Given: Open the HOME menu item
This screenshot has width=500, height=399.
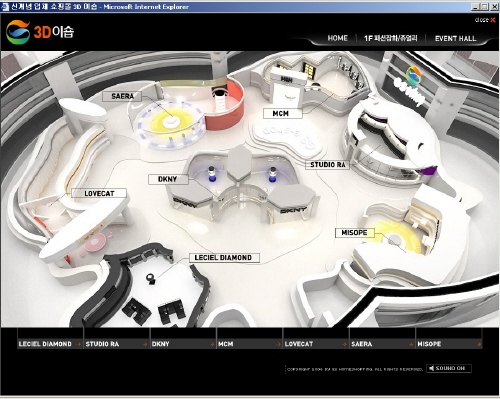Looking at the screenshot, I should [x=337, y=38].
